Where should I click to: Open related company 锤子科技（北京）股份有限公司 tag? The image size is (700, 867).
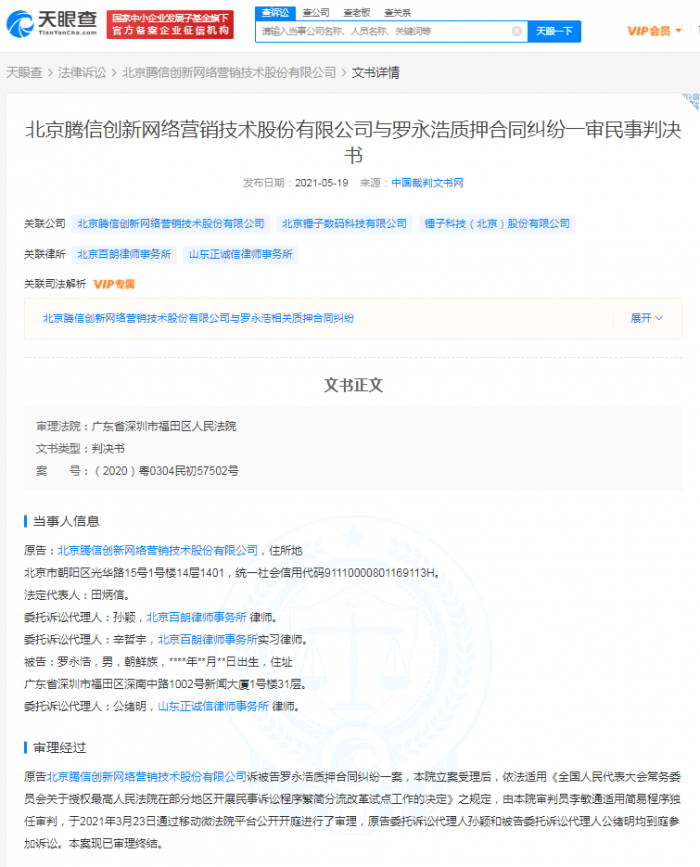pos(497,224)
